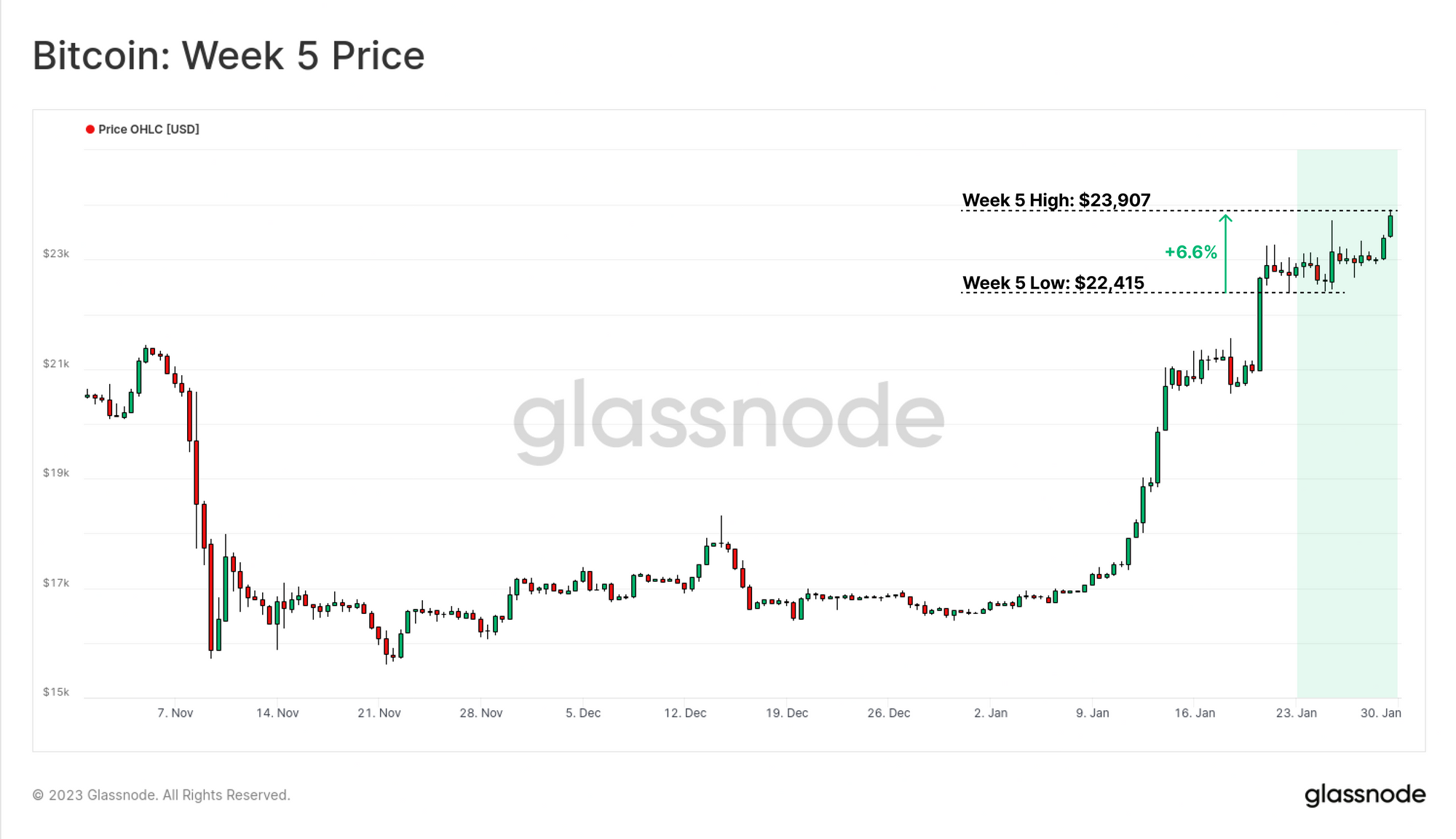
Task: Click the 23. Jan date axis label
Action: [x=1297, y=713]
